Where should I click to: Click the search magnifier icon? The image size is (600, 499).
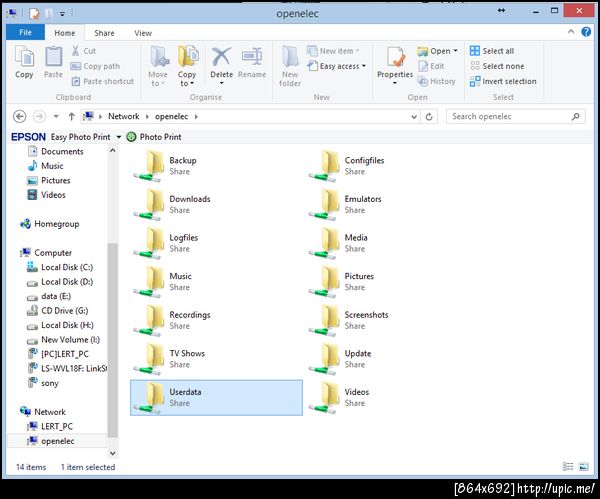tap(576, 116)
